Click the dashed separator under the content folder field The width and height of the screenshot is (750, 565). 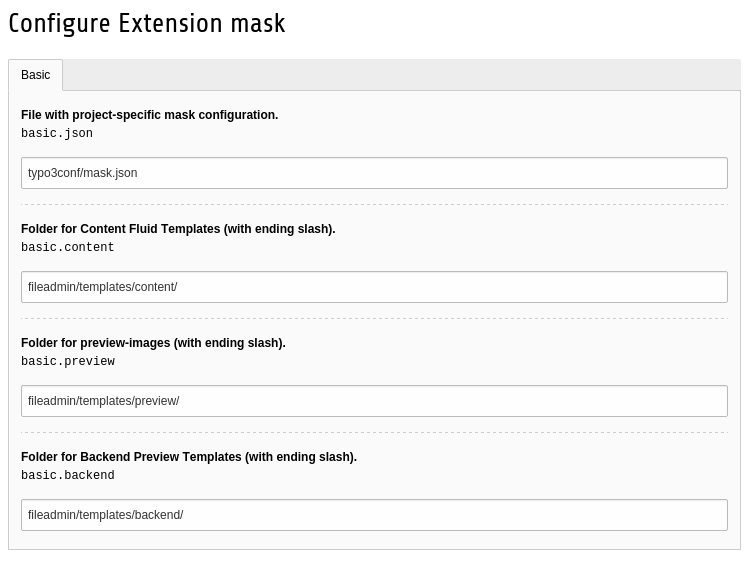(374, 319)
